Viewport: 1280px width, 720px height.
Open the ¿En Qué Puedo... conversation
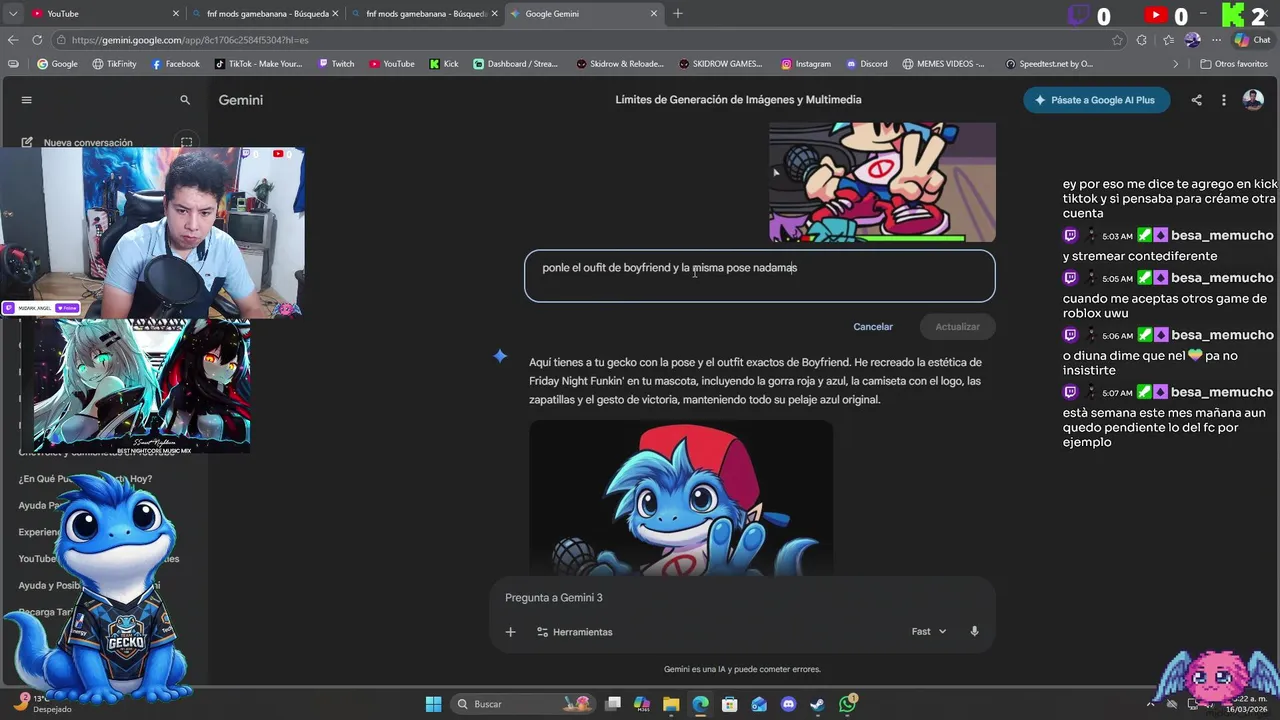(85, 479)
